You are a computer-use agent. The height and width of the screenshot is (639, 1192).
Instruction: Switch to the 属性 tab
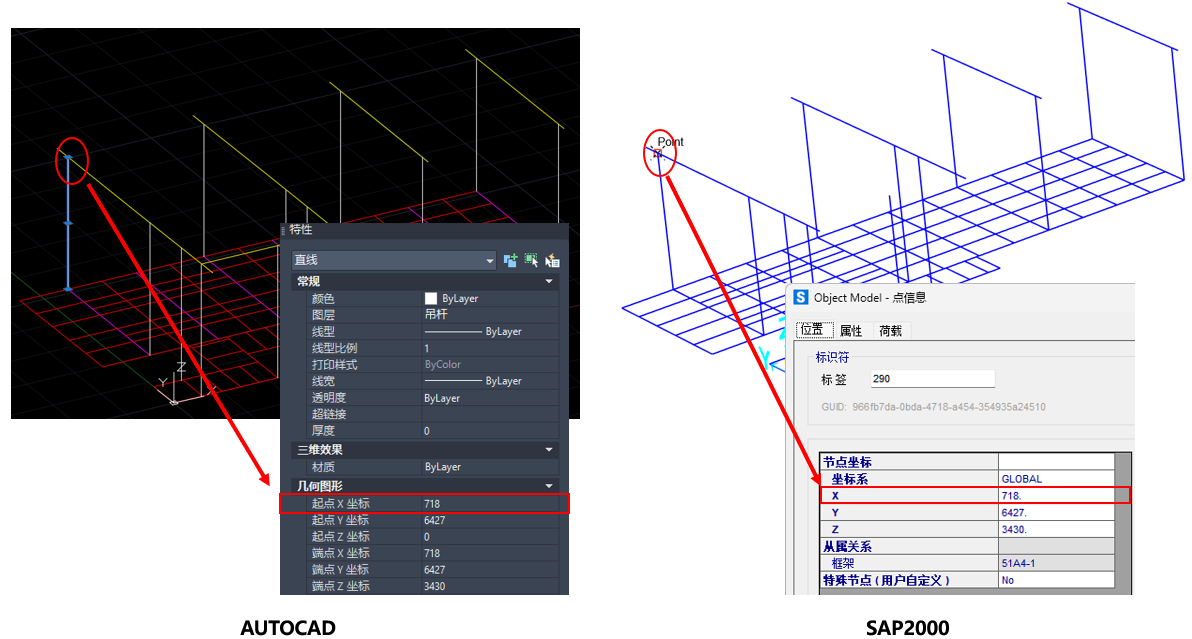pos(851,331)
